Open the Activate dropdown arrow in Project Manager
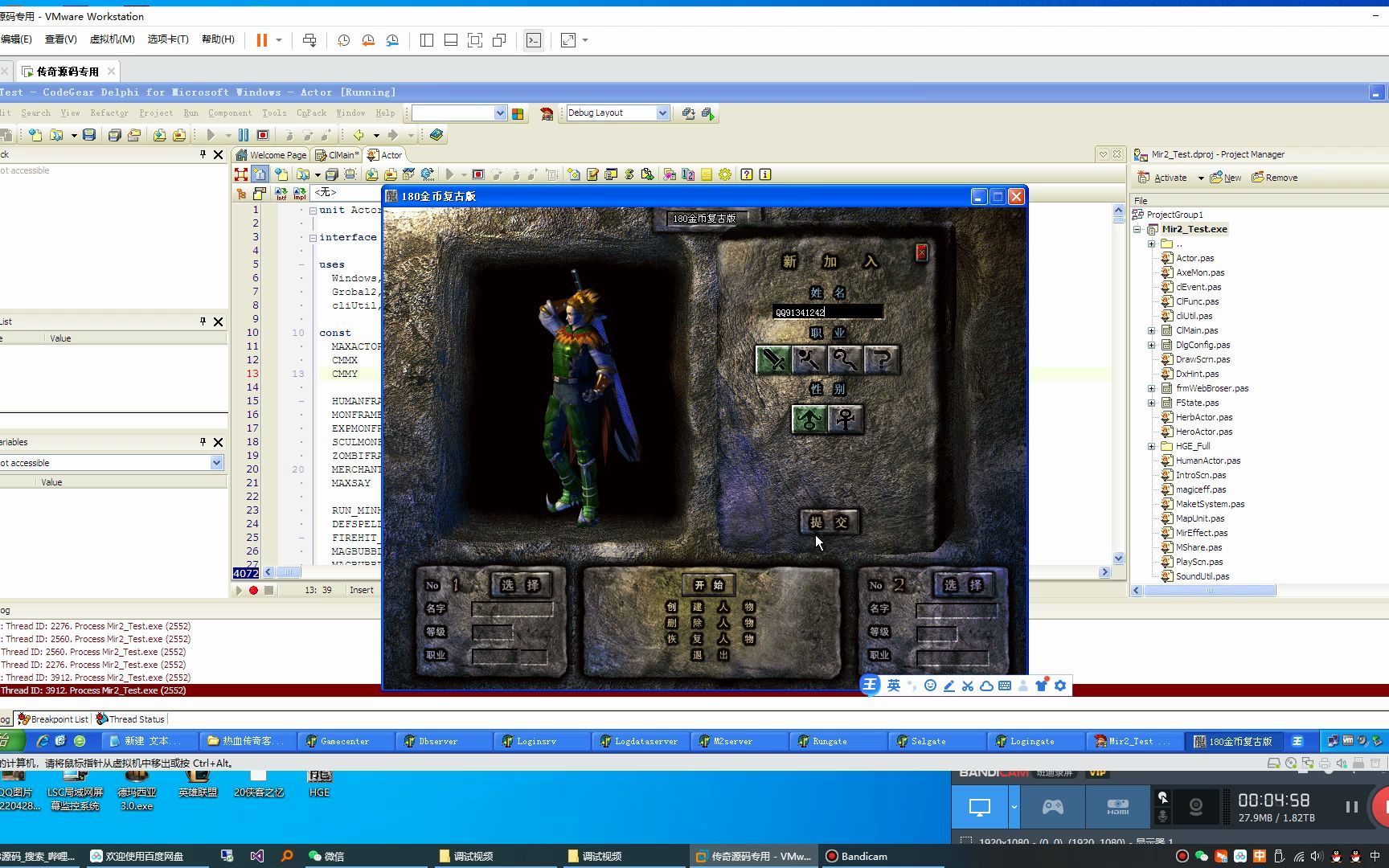1389x868 pixels. tap(1201, 178)
